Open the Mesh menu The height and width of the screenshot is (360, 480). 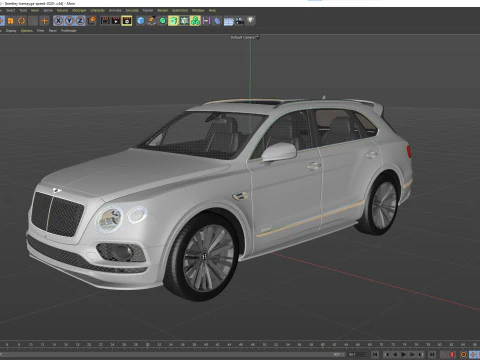tap(35, 10)
